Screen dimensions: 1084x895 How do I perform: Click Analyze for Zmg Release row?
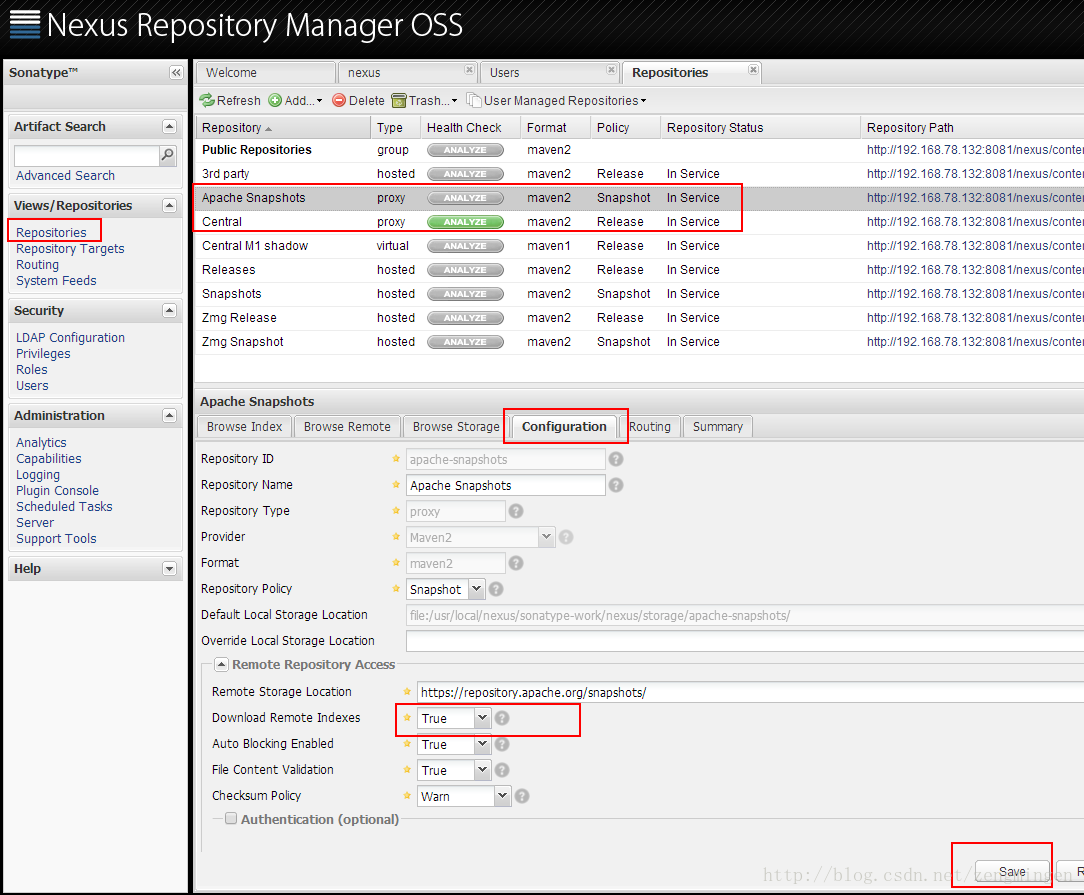465,318
